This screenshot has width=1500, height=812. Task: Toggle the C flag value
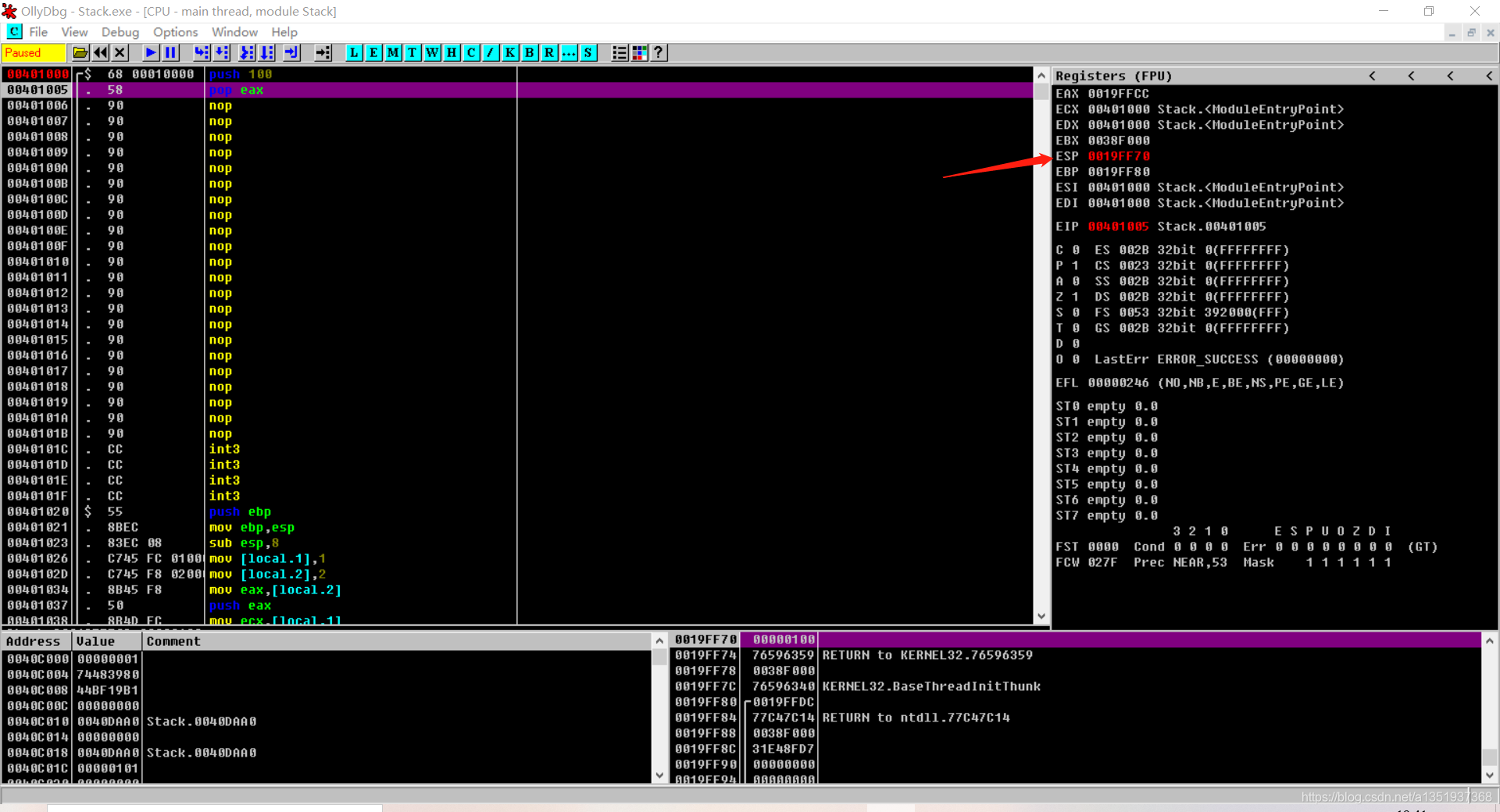pos(1076,250)
